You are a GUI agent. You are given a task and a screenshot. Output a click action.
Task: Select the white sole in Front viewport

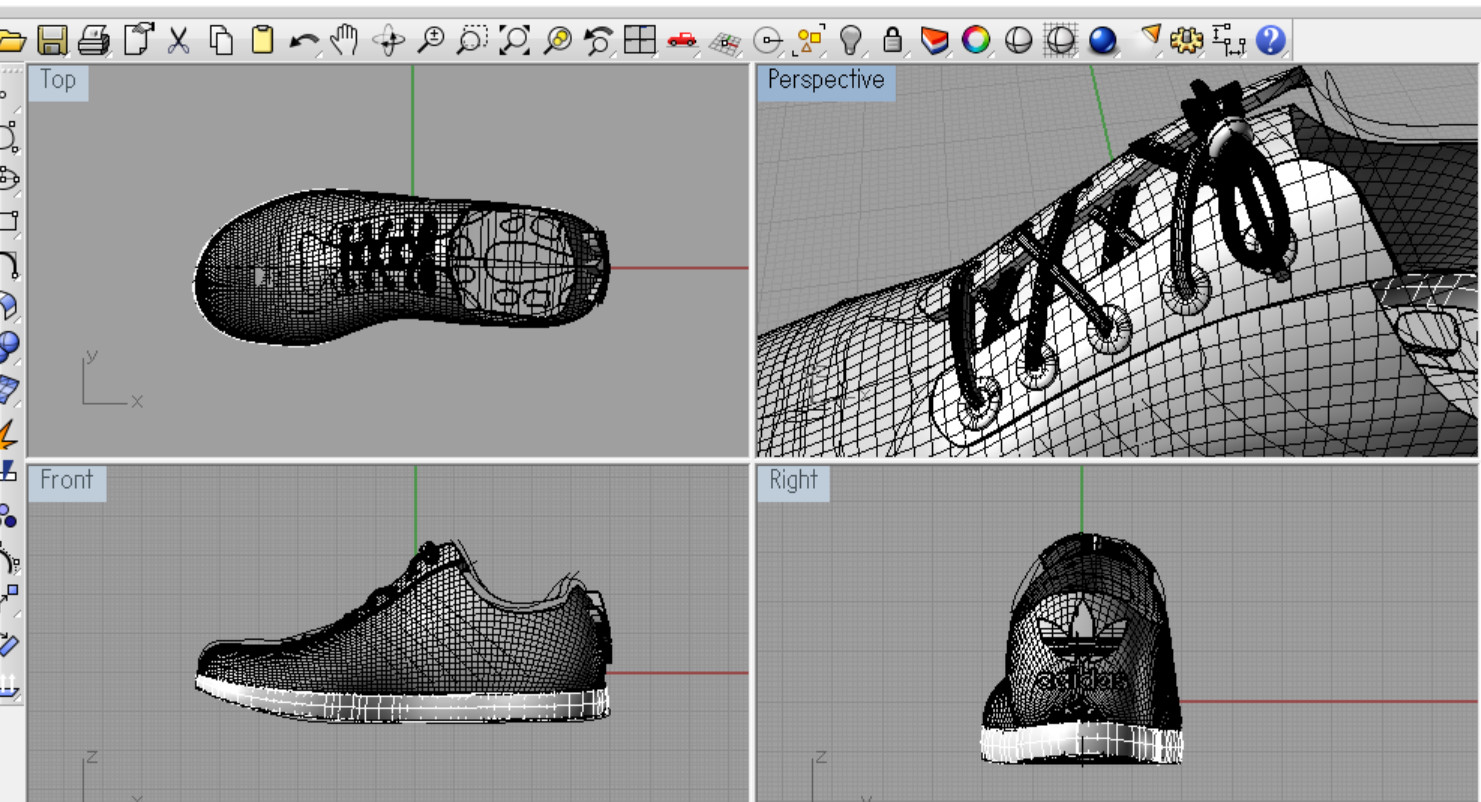tap(400, 701)
